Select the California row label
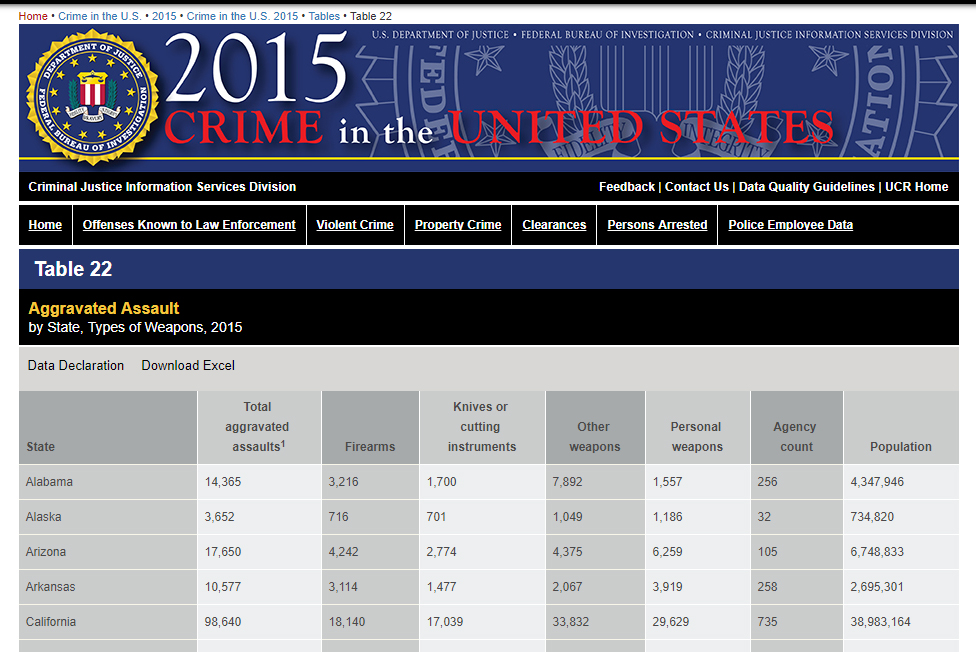Viewport: 976px width, 652px height. tap(51, 621)
